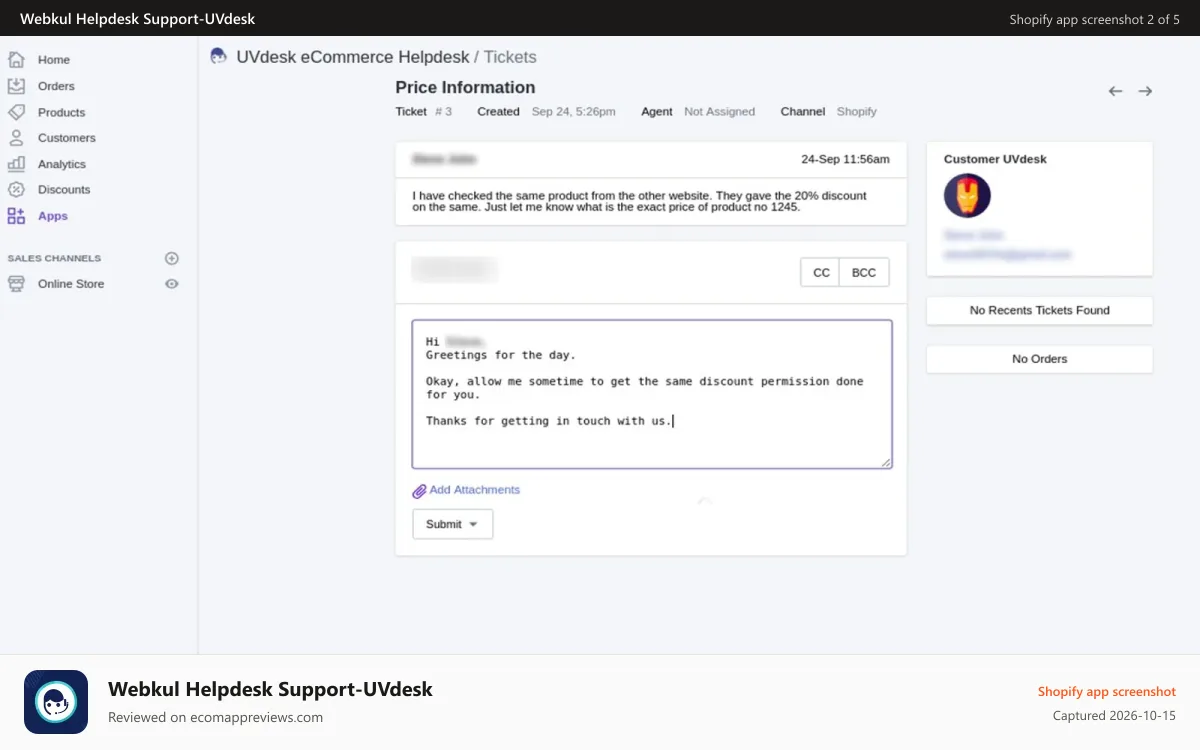The image size is (1200, 750).
Task: Click Shopify app screenshot label at bottom
Action: click(1107, 691)
